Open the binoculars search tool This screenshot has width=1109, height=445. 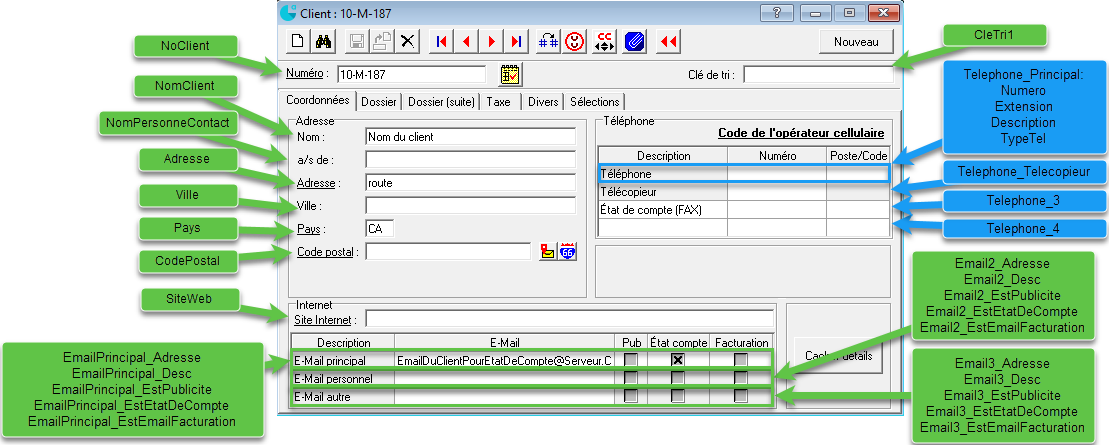tap(323, 41)
